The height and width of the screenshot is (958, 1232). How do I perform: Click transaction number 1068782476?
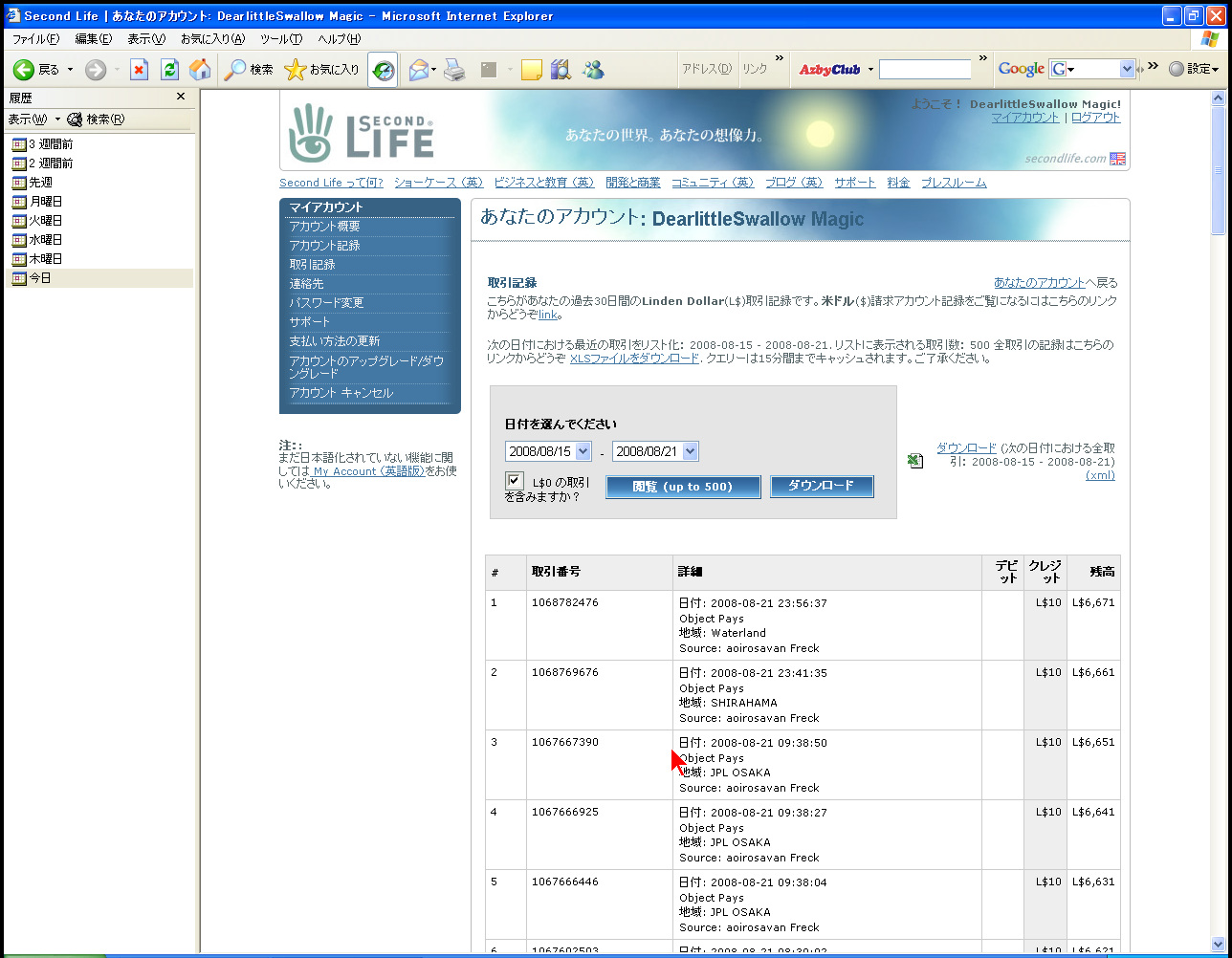pyautogui.click(x=565, y=603)
